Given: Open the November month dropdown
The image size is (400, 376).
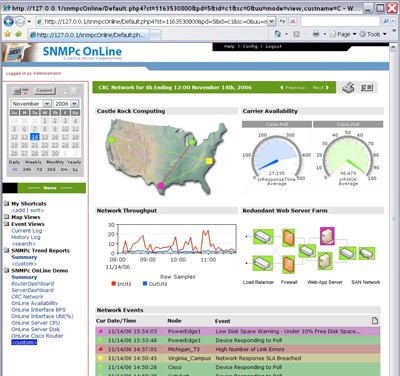Looking at the screenshot, I should click(47, 104).
